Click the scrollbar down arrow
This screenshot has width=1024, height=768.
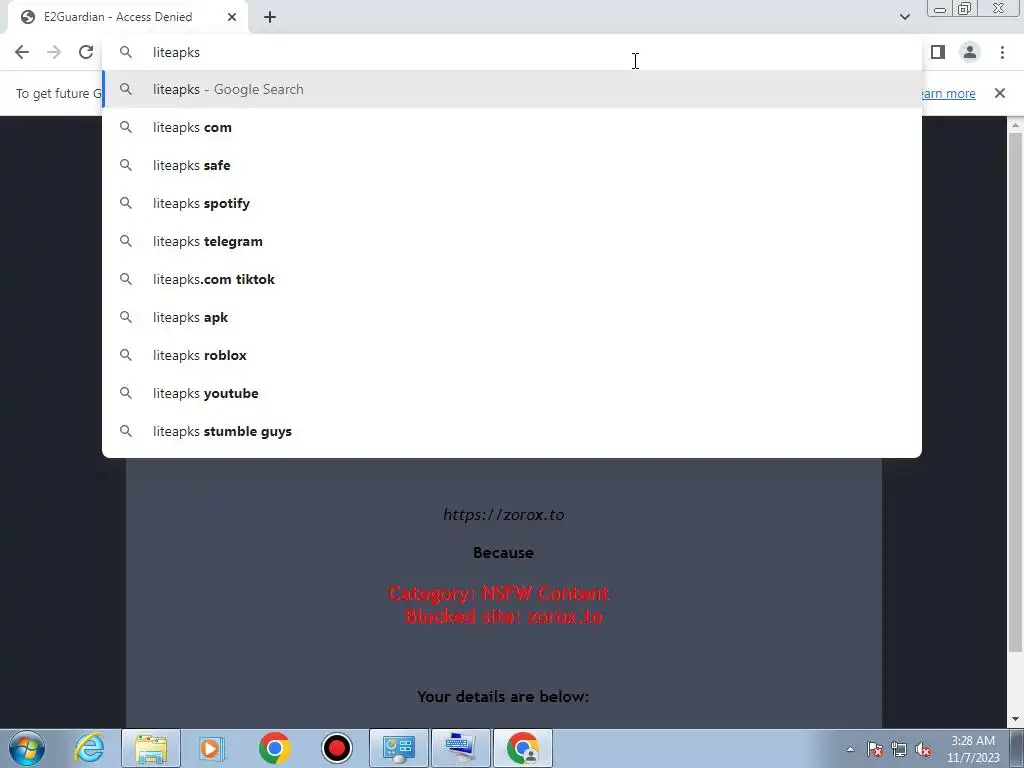(1015, 719)
